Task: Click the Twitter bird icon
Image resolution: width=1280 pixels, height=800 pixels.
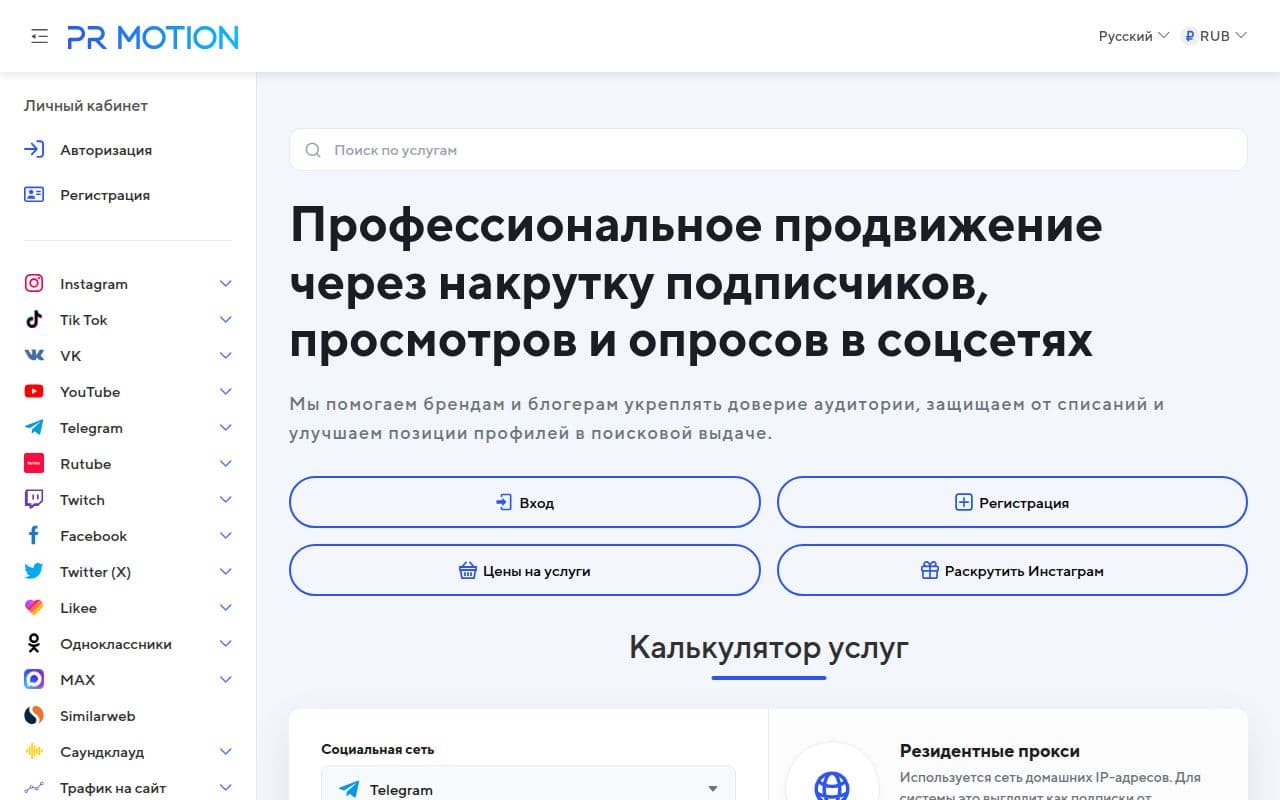Action: (34, 572)
